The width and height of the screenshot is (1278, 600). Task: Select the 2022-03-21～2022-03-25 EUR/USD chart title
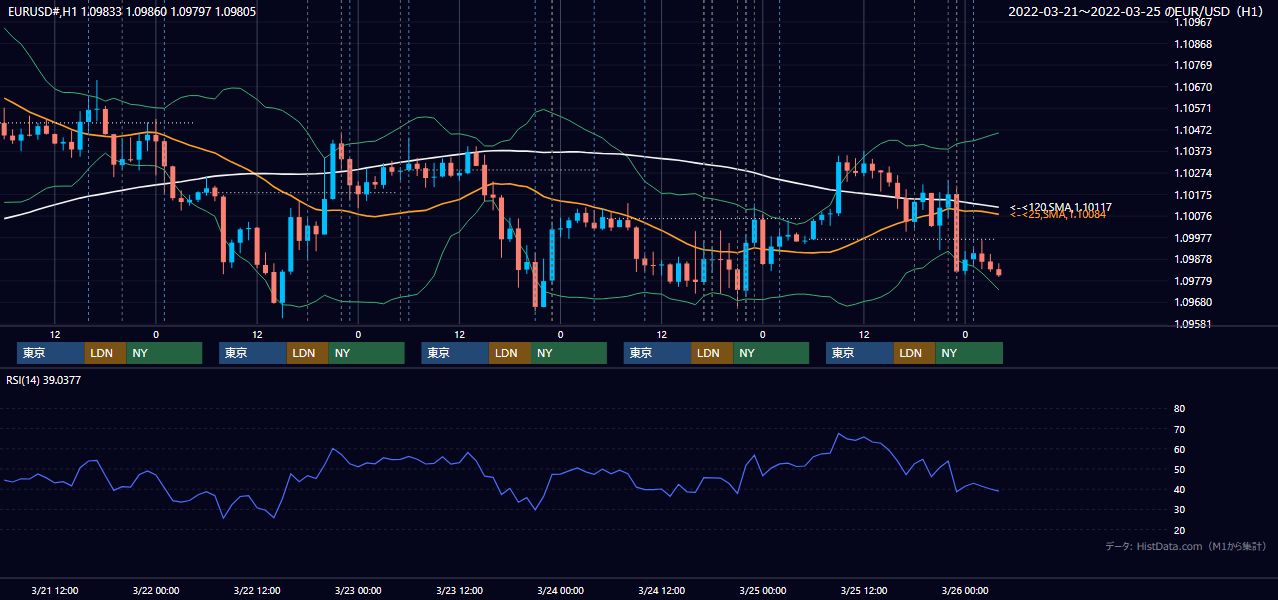pyautogui.click(x=1137, y=12)
